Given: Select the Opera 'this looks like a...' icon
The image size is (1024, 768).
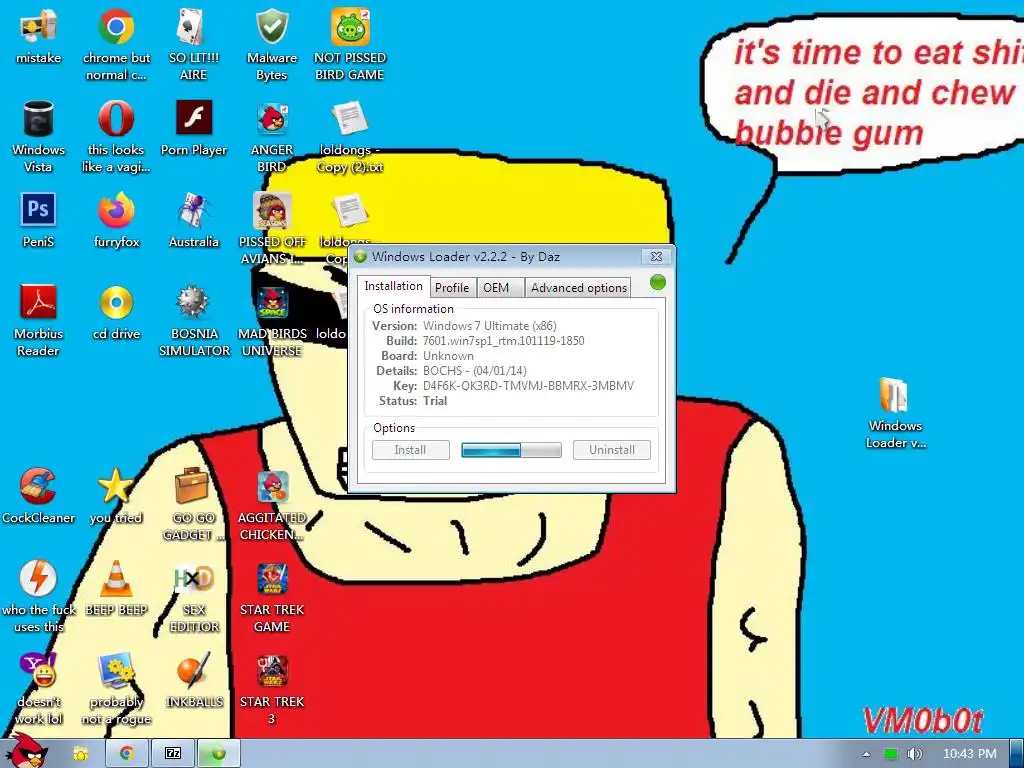Looking at the screenshot, I should (116, 136).
